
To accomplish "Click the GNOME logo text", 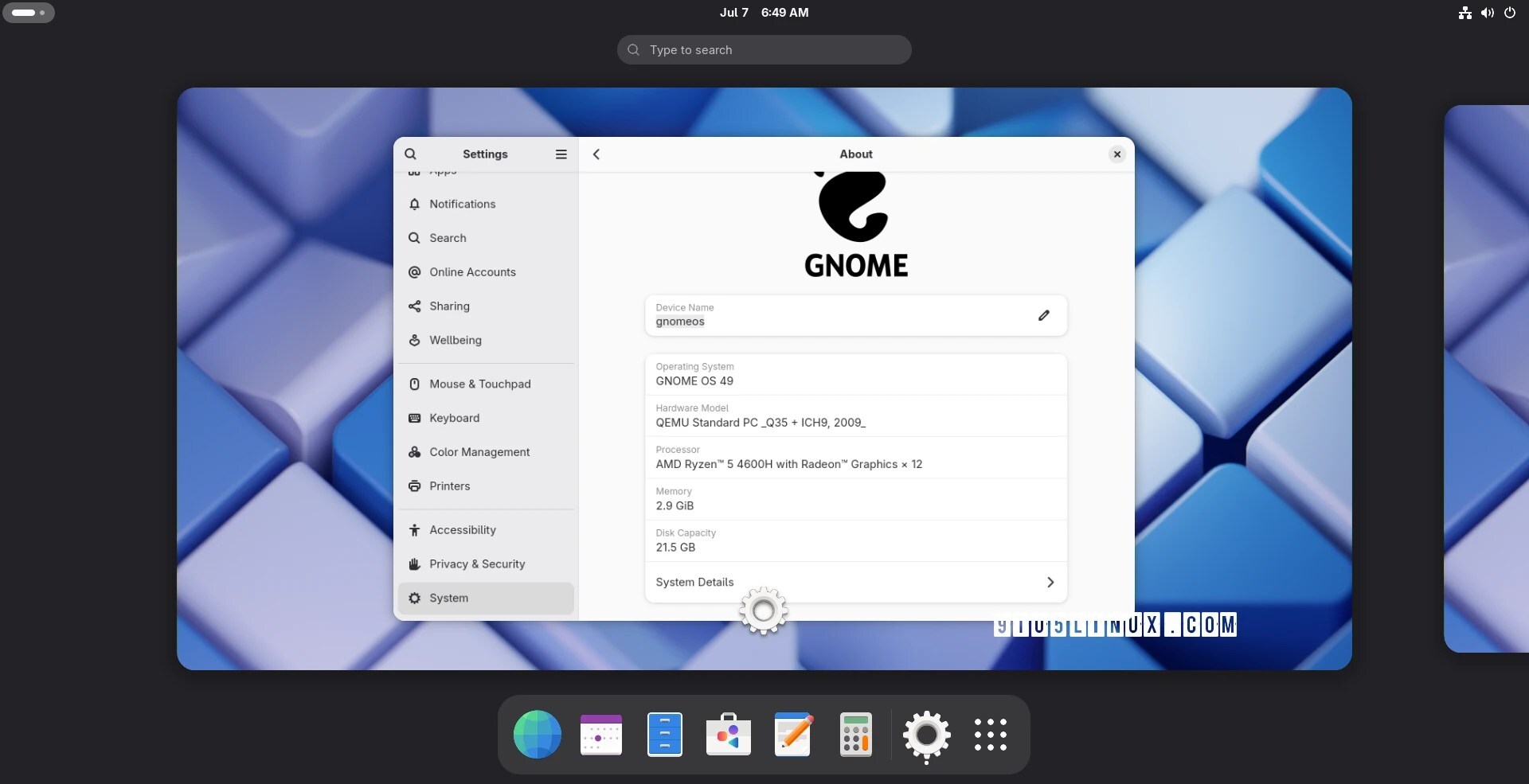I will tap(856, 266).
